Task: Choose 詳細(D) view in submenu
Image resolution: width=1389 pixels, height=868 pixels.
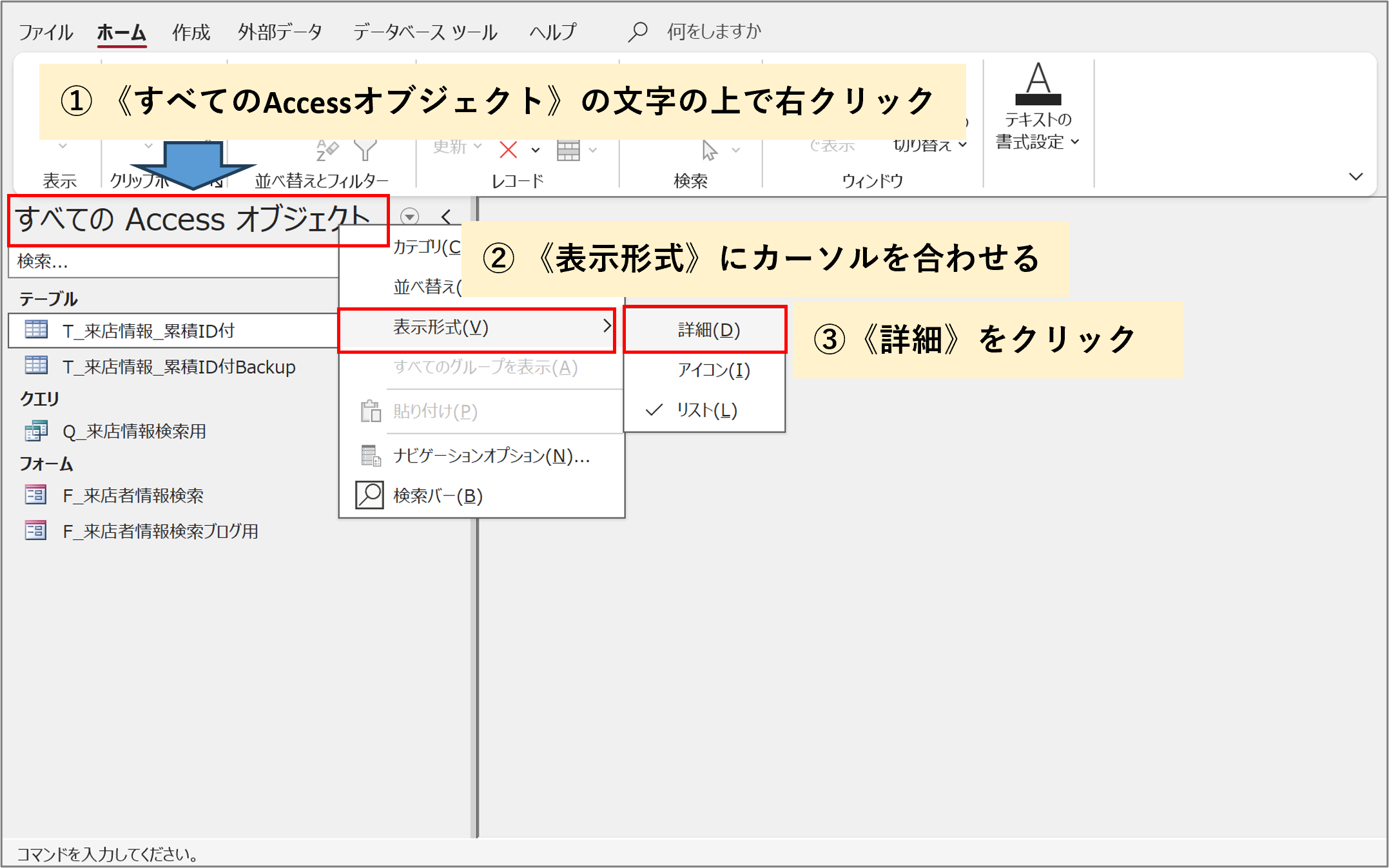Action: [x=705, y=330]
